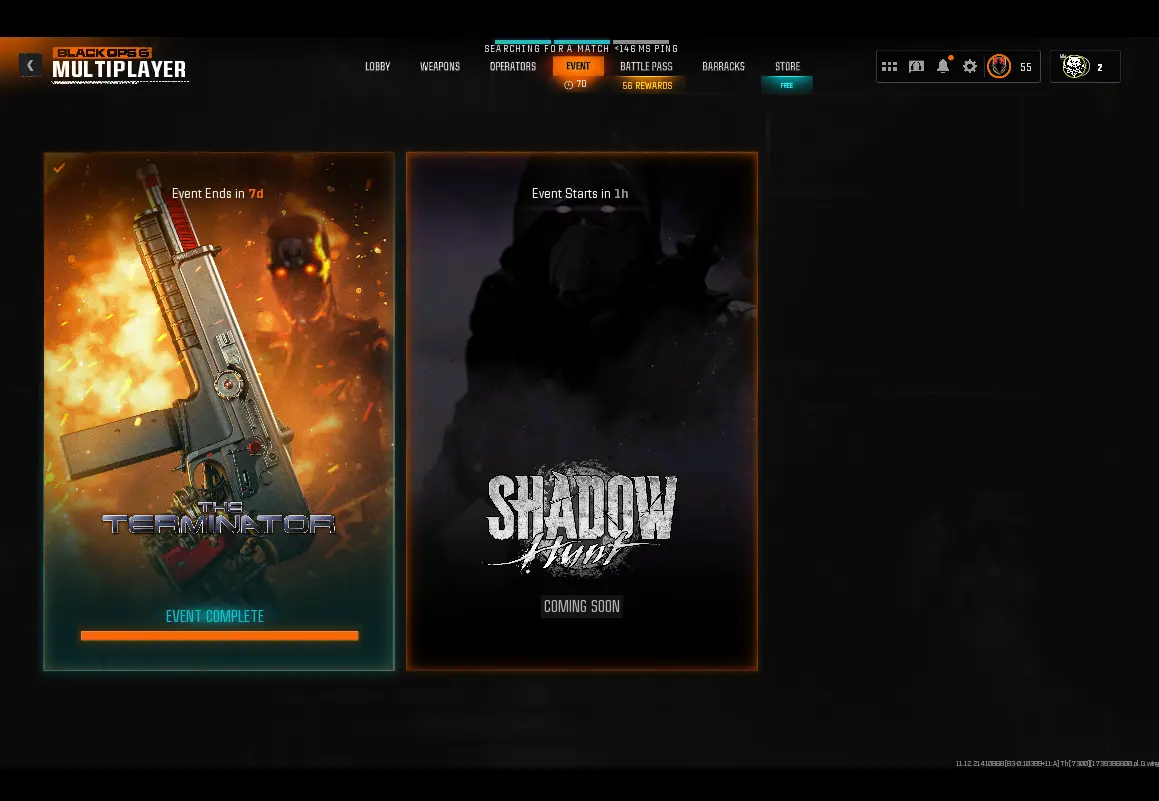Click the Black Ops 6 Multiplayer logo
Image resolution: width=1159 pixels, height=801 pixels.
119,65
